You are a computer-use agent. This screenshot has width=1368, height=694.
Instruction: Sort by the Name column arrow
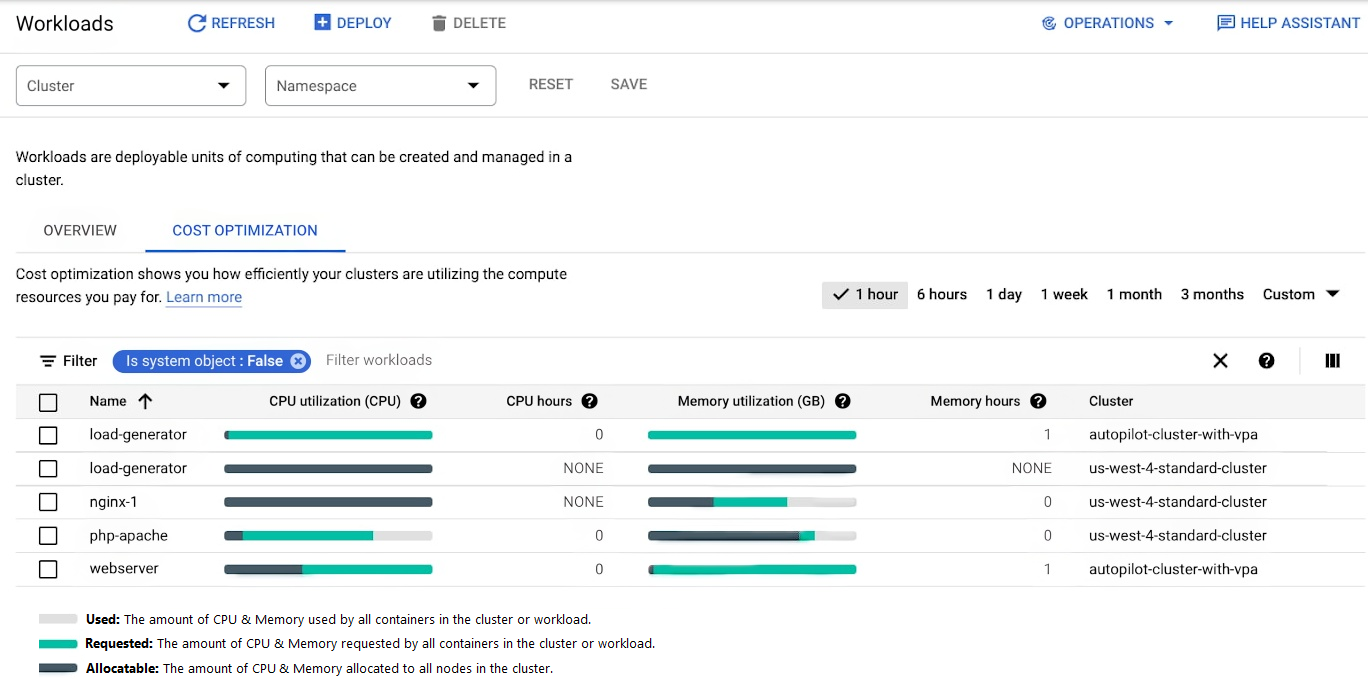[x=145, y=401]
